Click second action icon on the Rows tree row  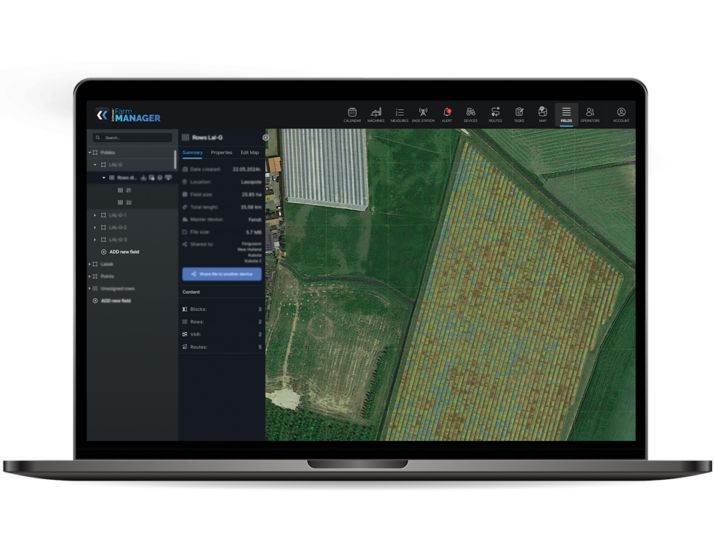tap(152, 178)
